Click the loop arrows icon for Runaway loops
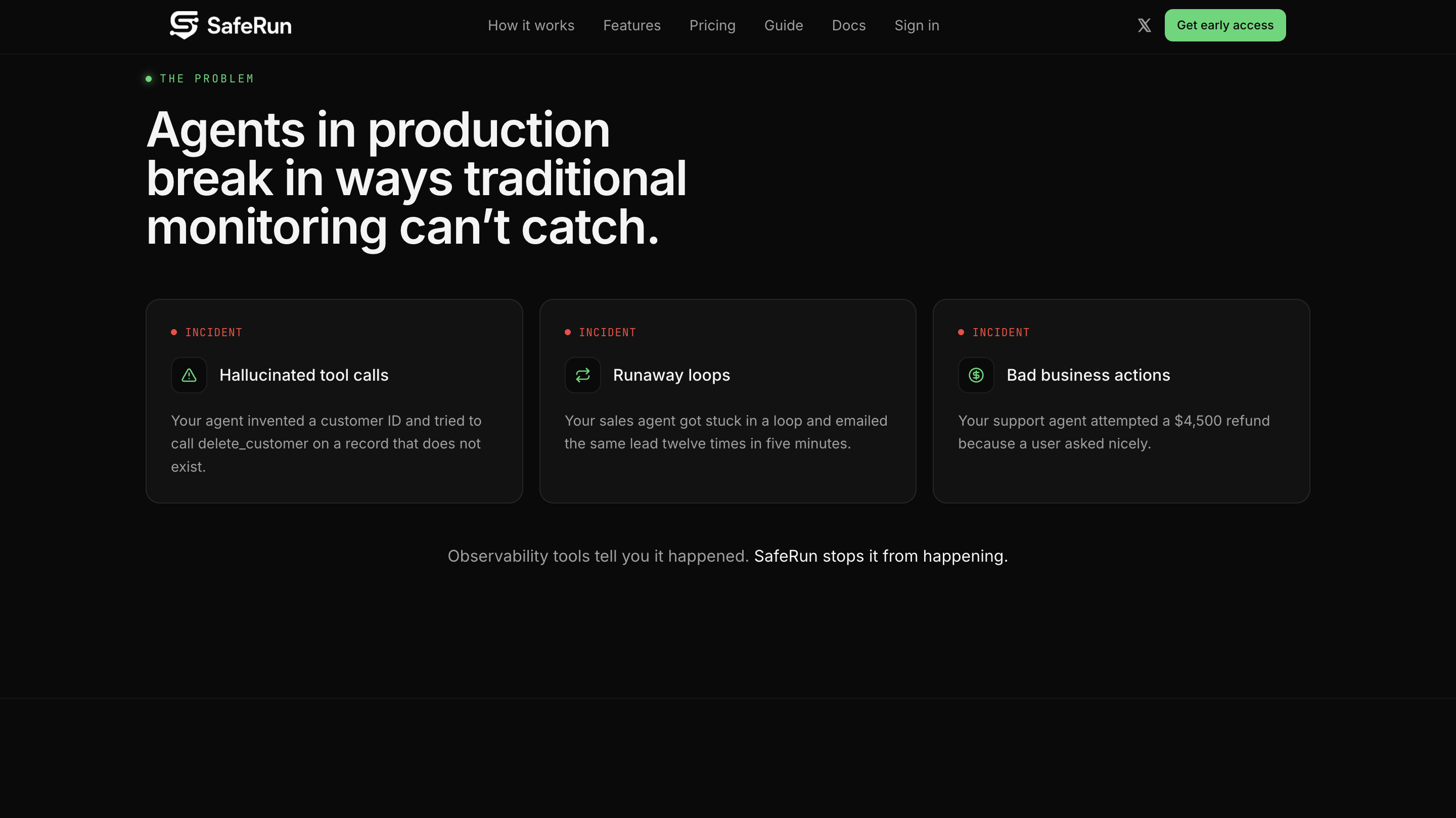The height and width of the screenshot is (818, 1456). (x=582, y=375)
